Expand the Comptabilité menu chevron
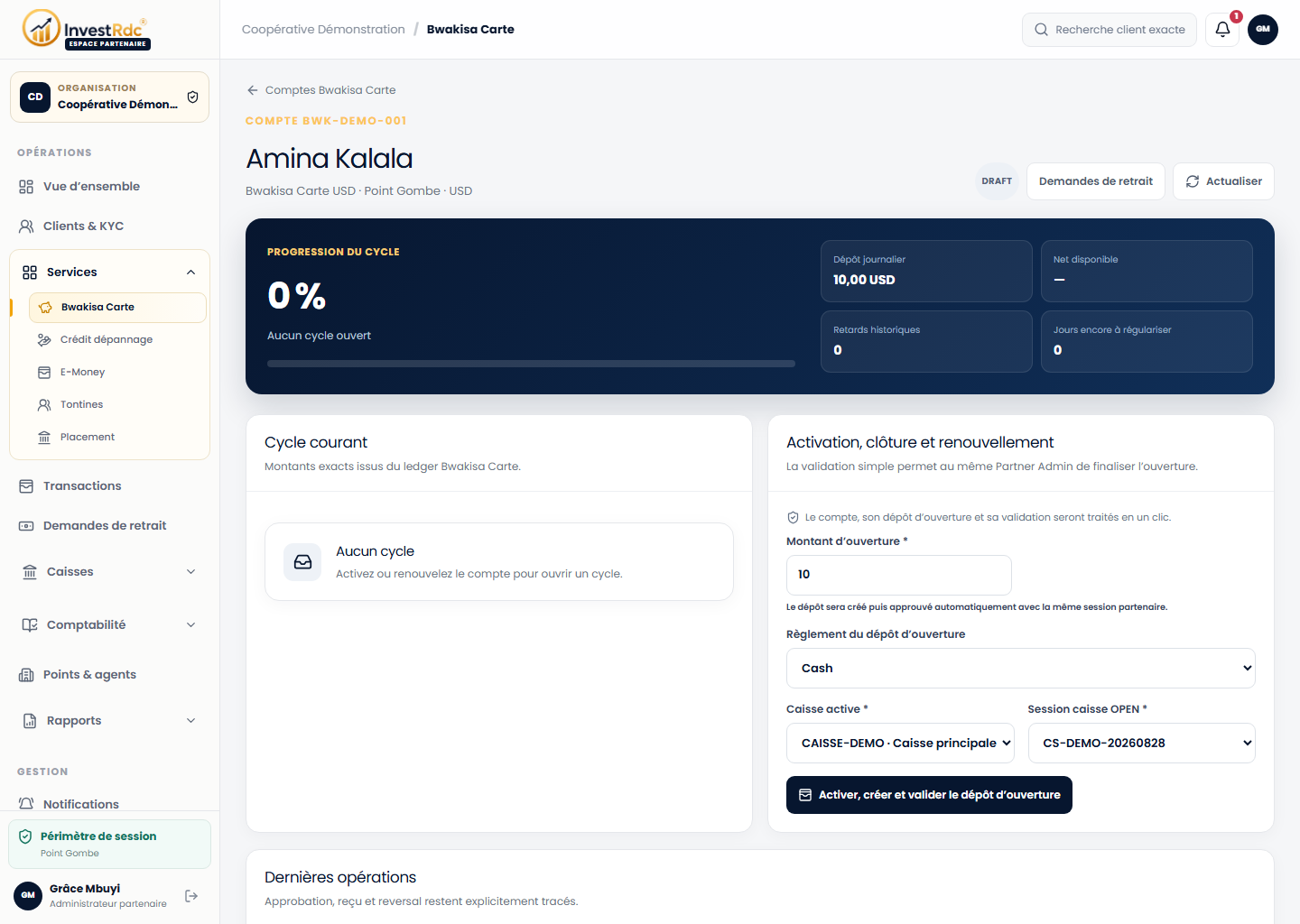 190,625
